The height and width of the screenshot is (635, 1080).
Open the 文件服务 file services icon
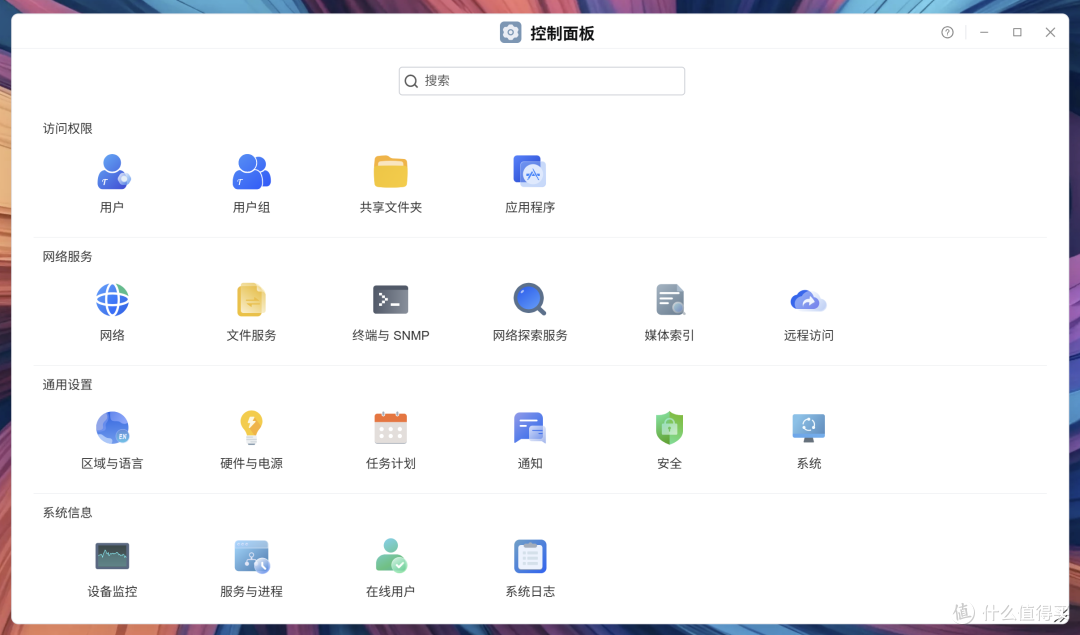[x=251, y=300]
